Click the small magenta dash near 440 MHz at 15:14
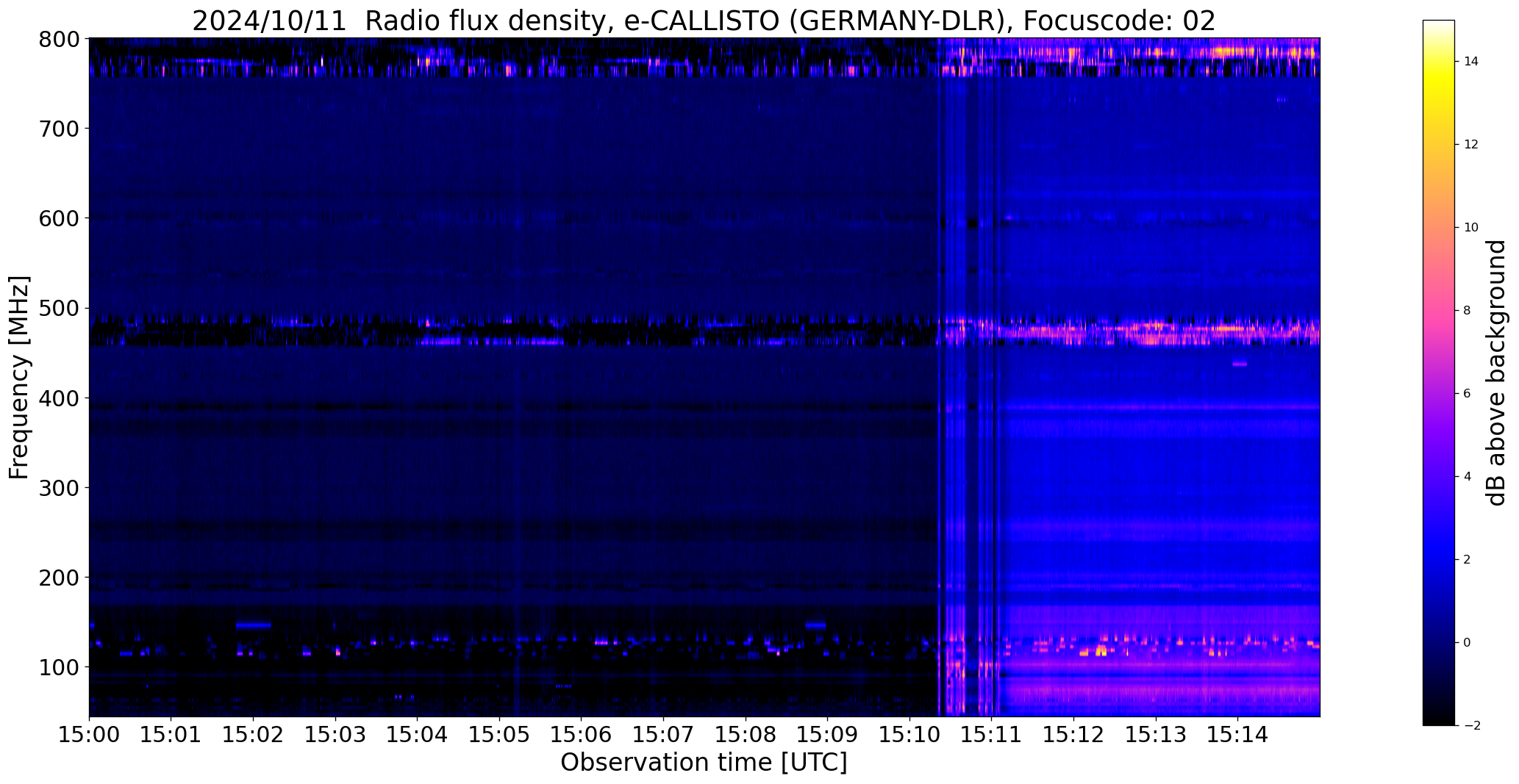 pyautogui.click(x=1240, y=364)
